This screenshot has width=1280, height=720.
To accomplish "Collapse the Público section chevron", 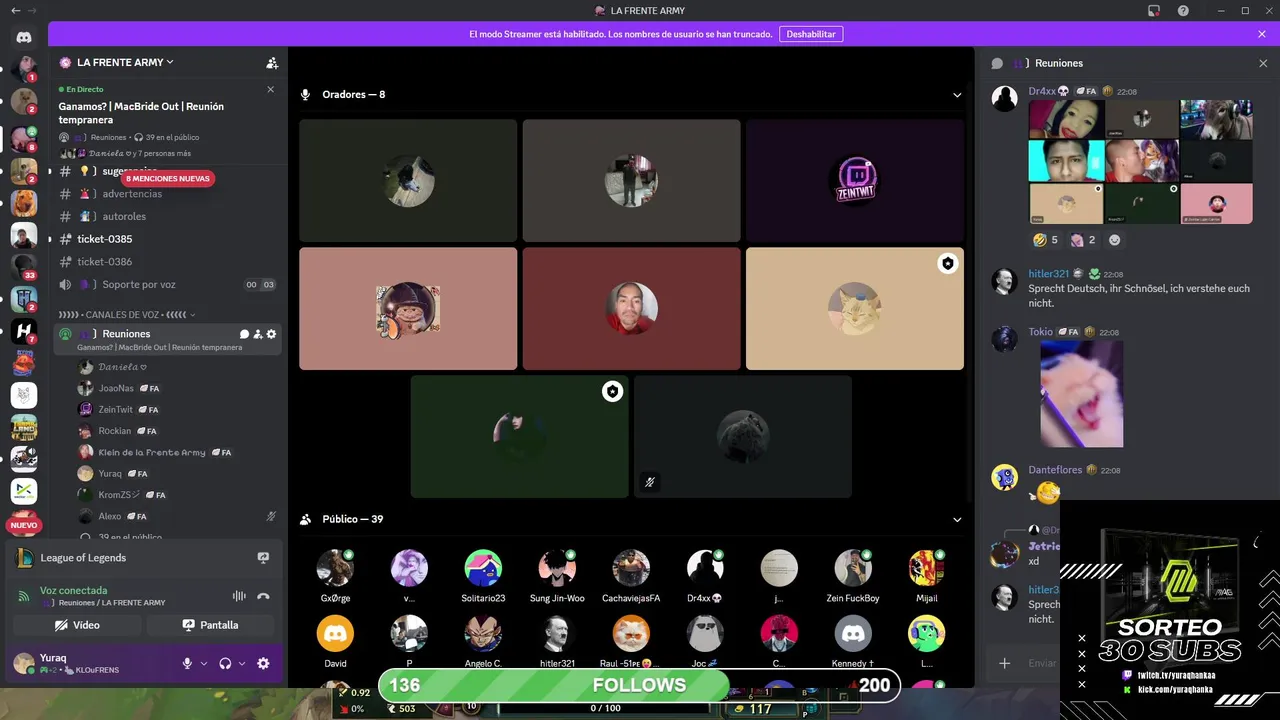I will [957, 520].
